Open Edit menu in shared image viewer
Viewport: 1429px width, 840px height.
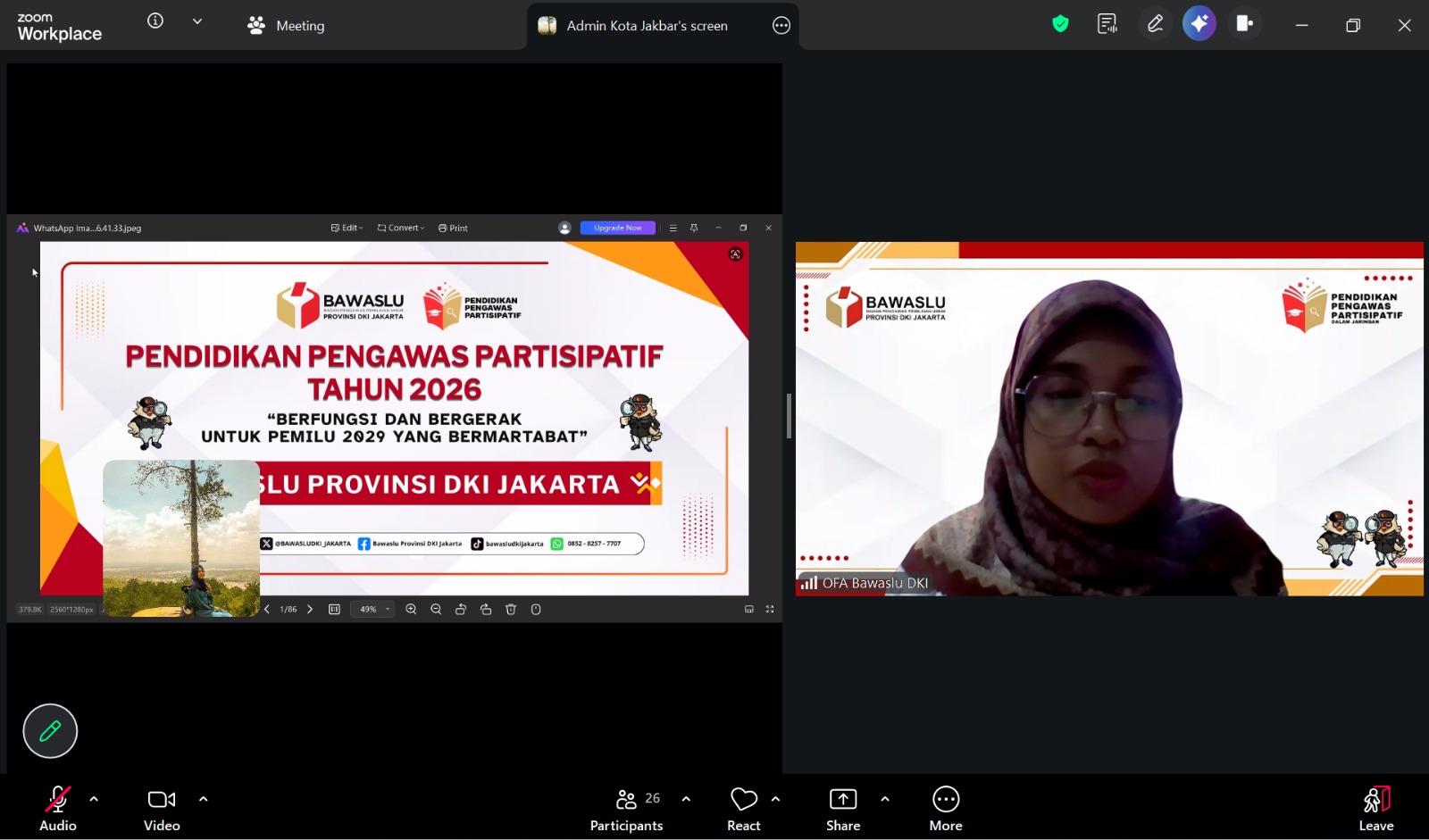(347, 229)
